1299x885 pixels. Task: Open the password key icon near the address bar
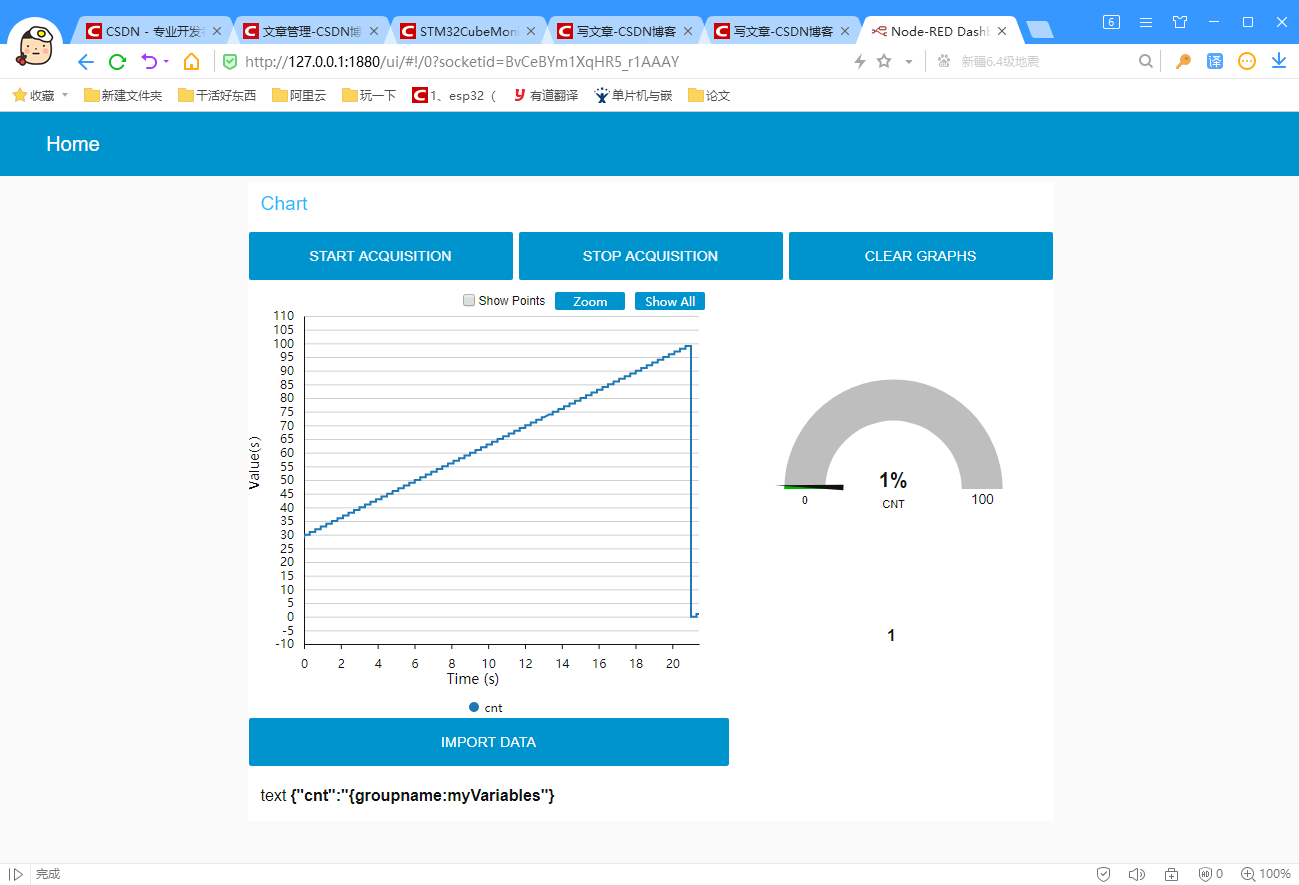tap(1182, 61)
